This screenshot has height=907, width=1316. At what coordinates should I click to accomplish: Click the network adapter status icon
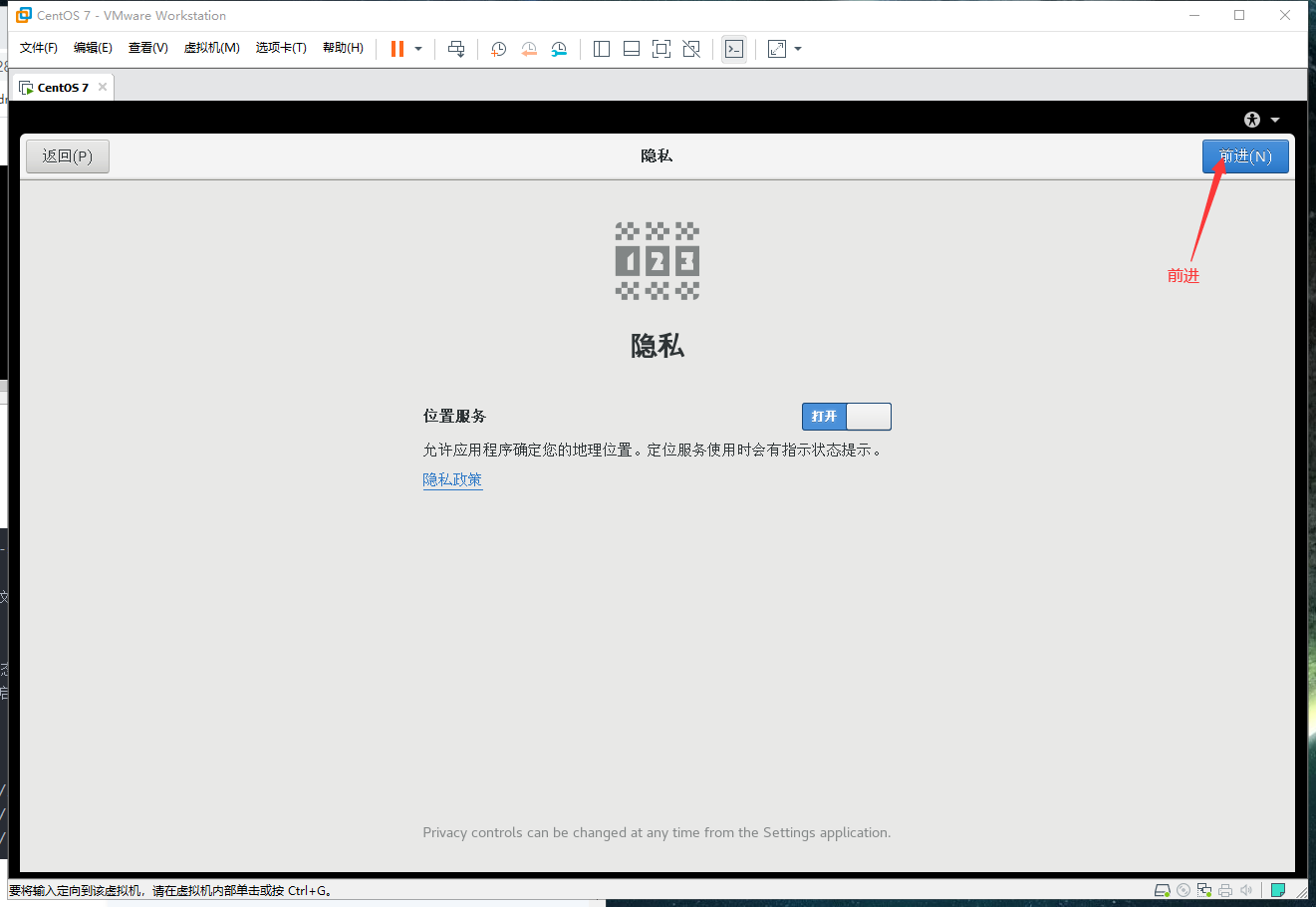point(1203,889)
